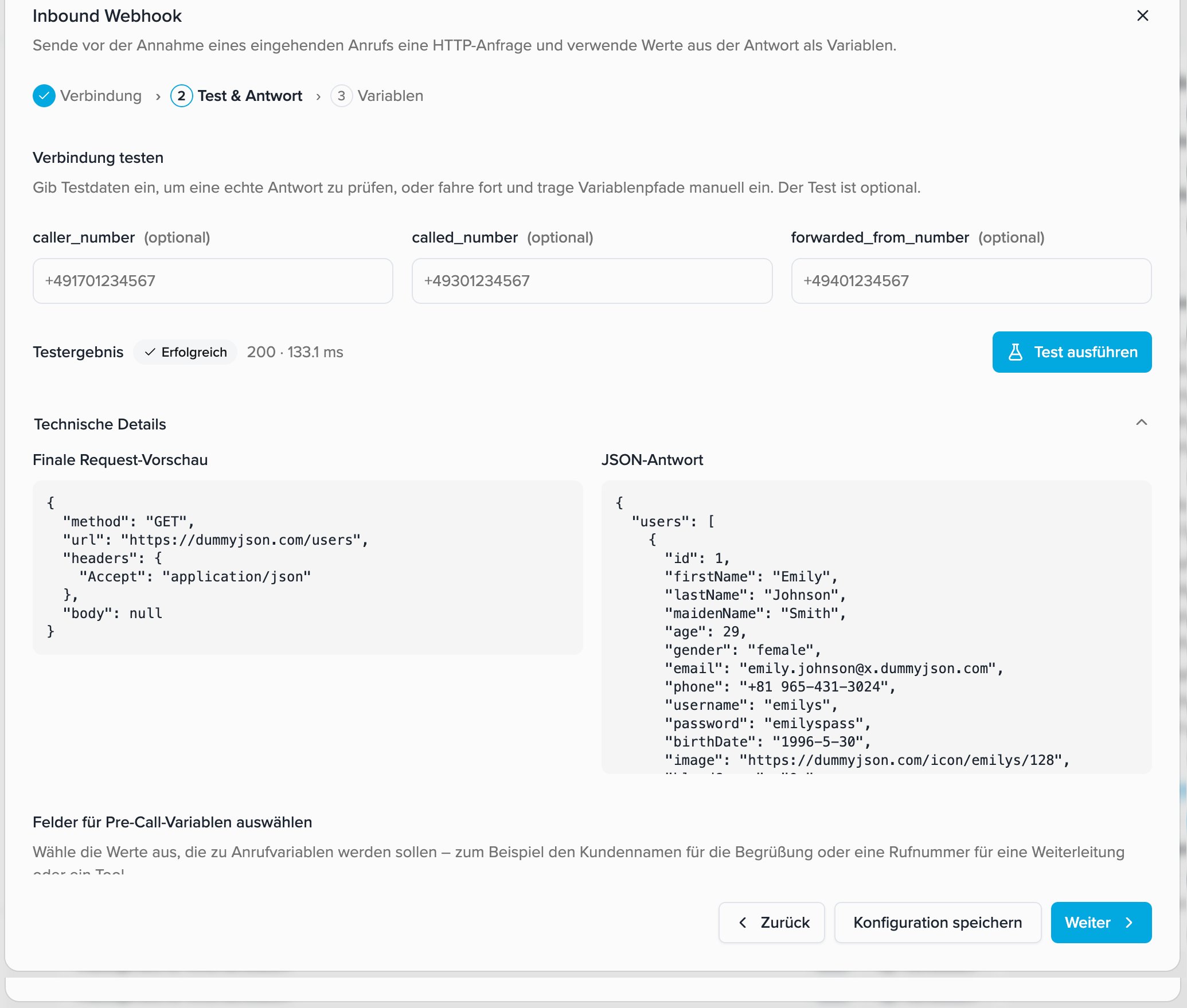Viewport: 1187px width, 1008px height.
Task: Close the Inbound Webhook dialog
Action: tap(1142, 16)
